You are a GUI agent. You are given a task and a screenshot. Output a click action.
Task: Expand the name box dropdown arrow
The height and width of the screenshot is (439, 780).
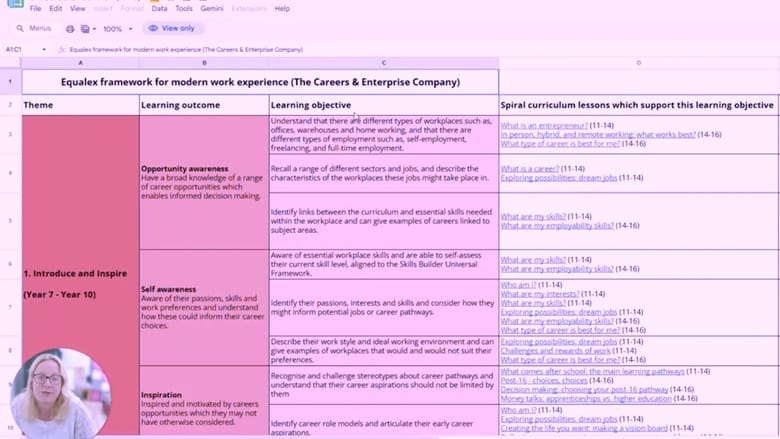click(44, 50)
